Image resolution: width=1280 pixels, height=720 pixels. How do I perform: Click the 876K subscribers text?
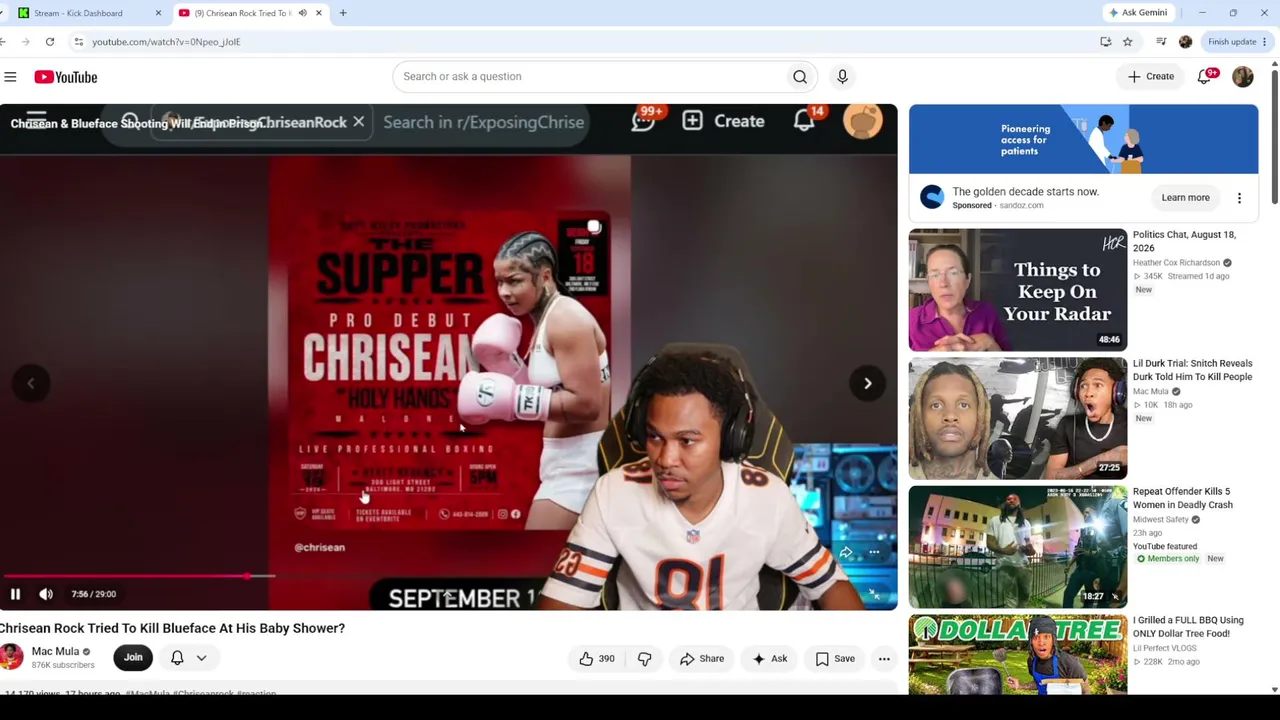pyautogui.click(x=63, y=665)
